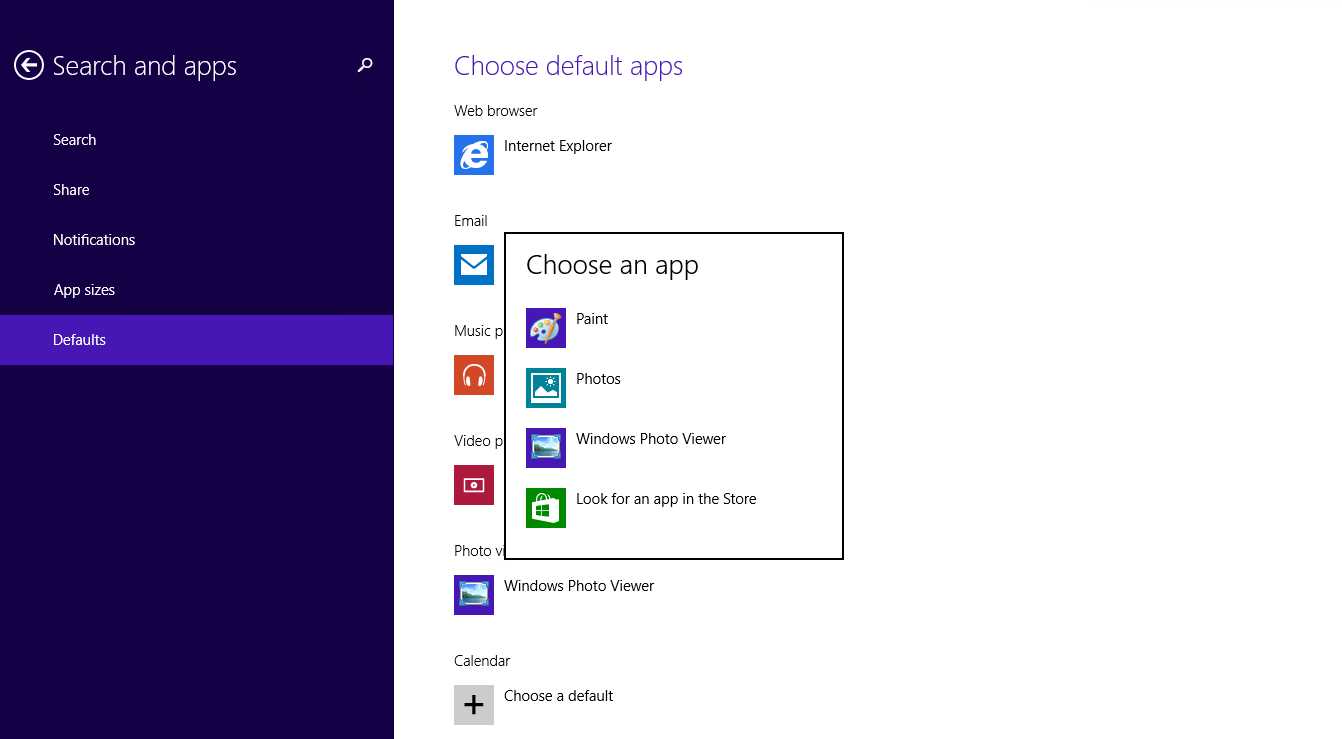This screenshot has width=1342, height=739.
Task: Click the "Search and apps" sidebar title
Action: pos(145,66)
